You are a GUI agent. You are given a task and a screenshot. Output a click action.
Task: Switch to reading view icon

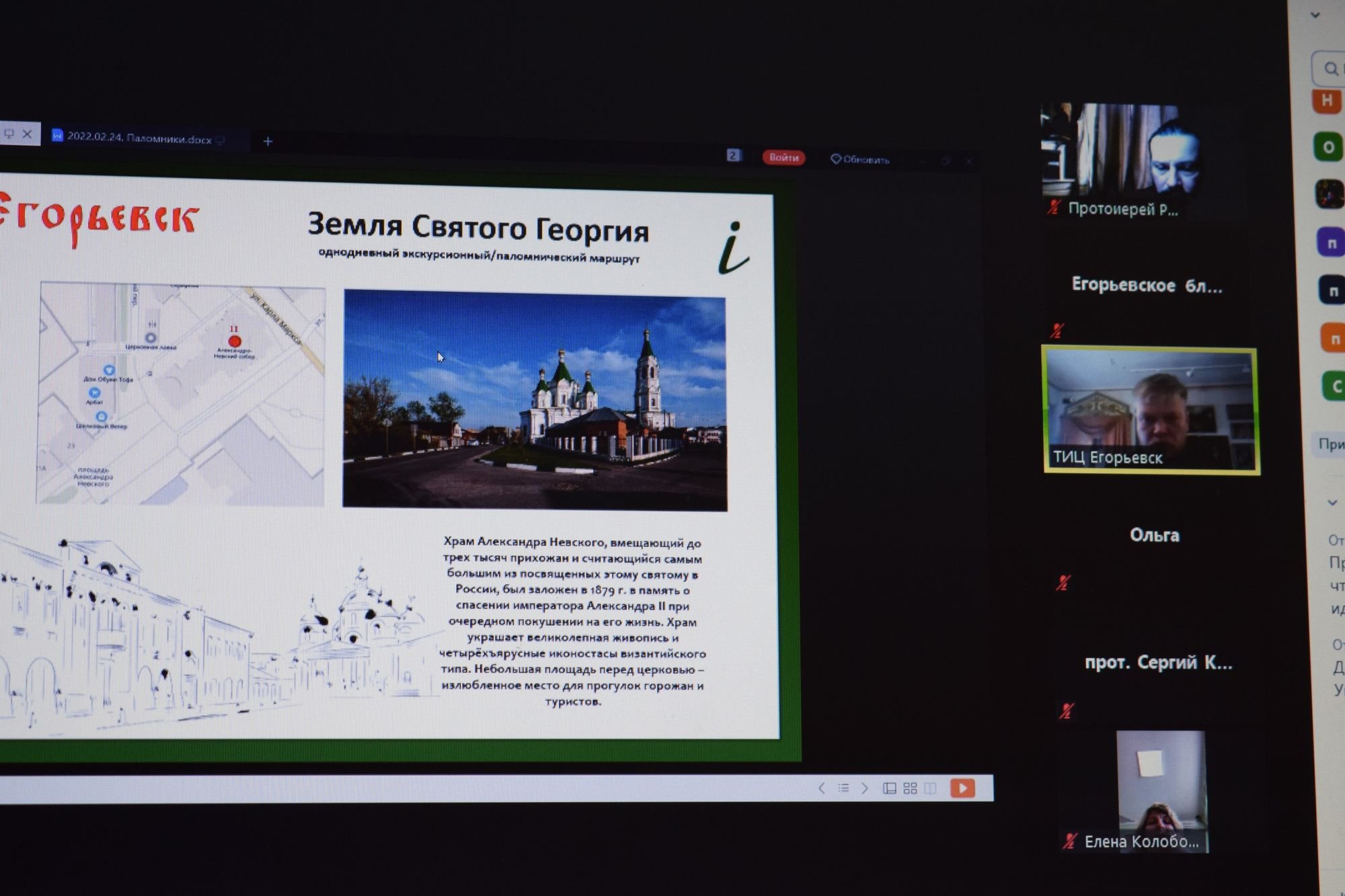click(x=931, y=788)
